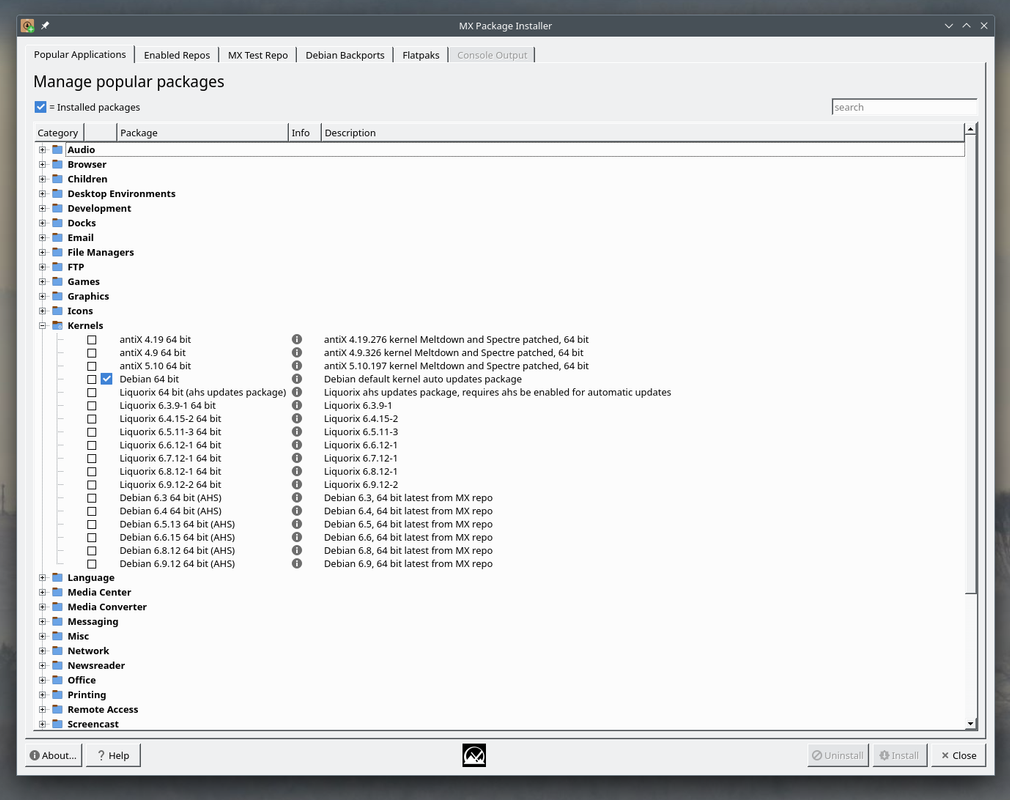
Task: Open info for Debian 6.4 64 bit (AHS)
Action: tap(296, 511)
